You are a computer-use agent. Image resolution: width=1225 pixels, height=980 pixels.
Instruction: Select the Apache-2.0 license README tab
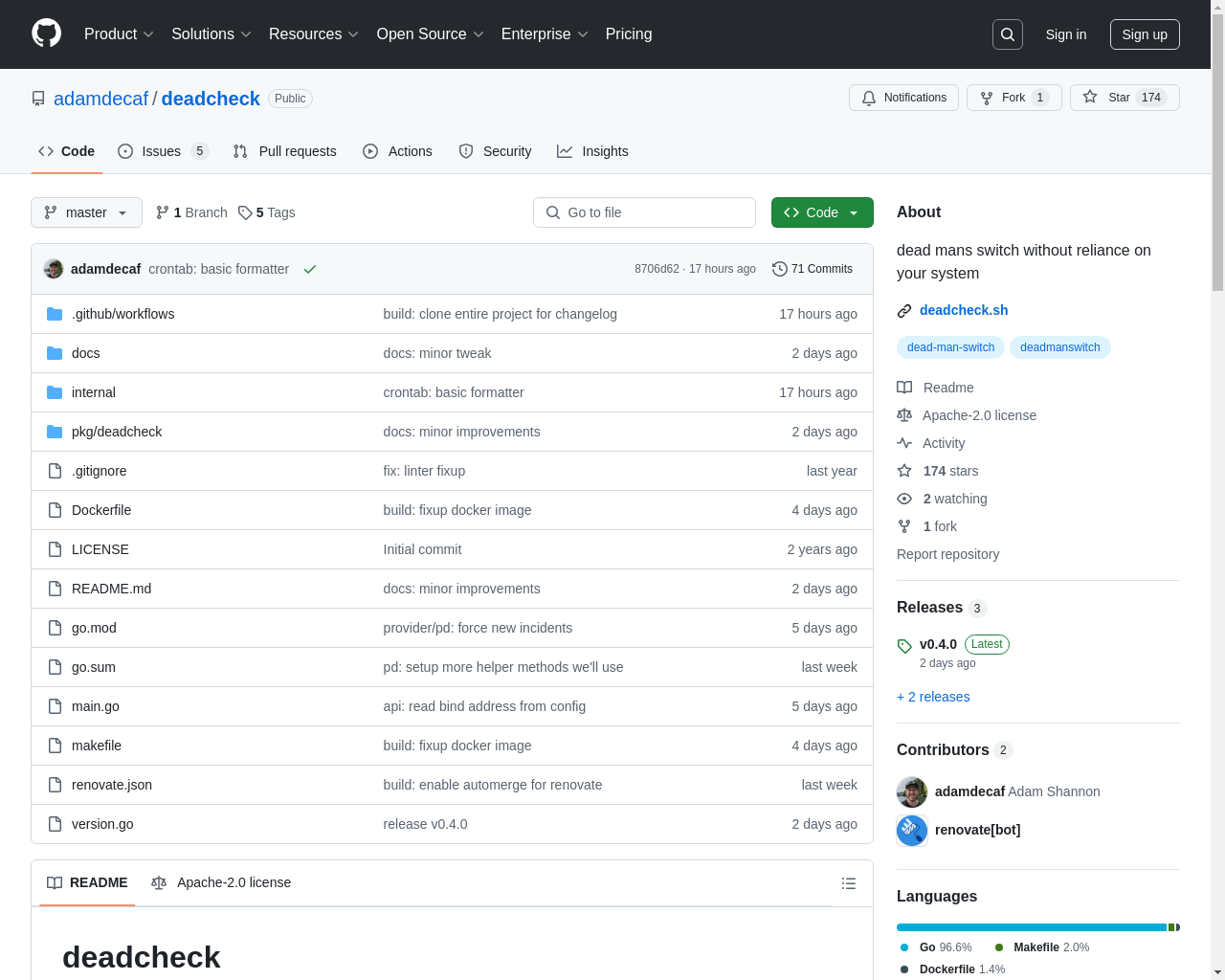click(x=221, y=882)
